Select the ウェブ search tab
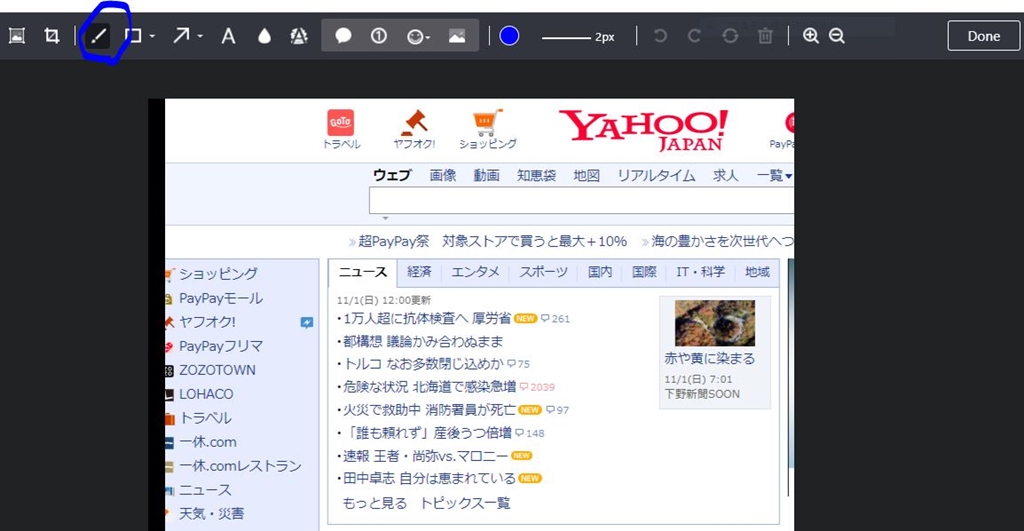 point(392,175)
